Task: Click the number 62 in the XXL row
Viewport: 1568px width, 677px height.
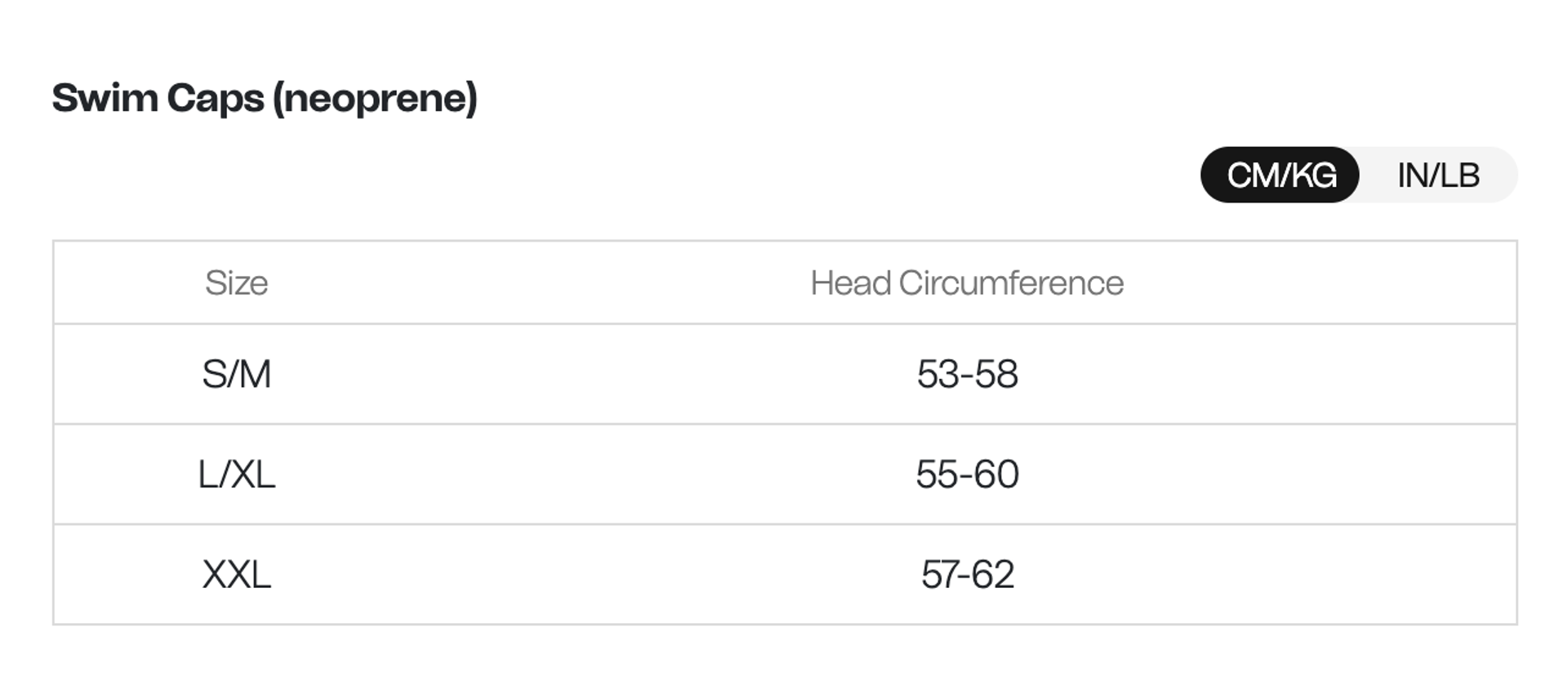Action: pyautogui.click(x=993, y=574)
